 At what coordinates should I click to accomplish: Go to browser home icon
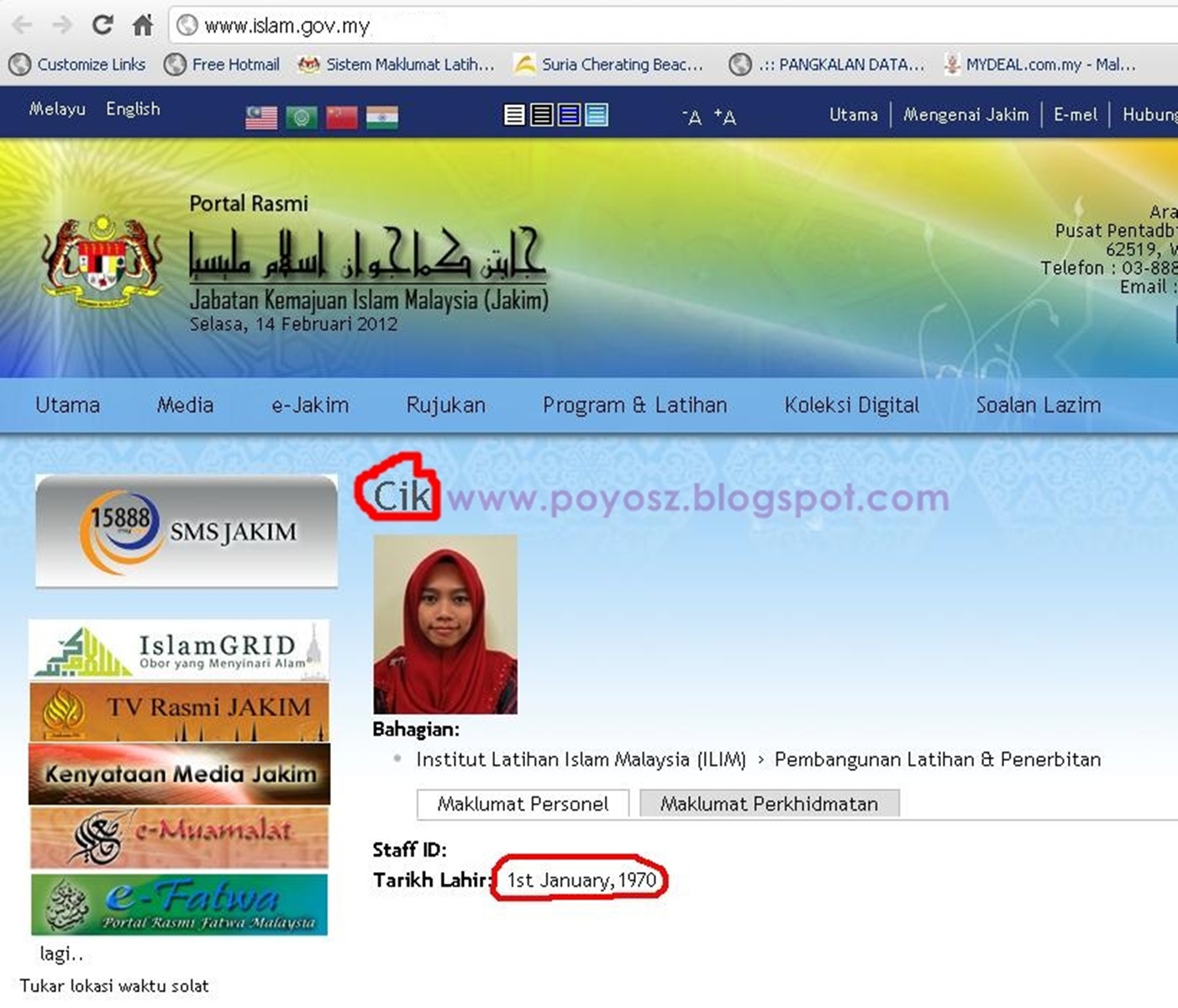tap(143, 25)
